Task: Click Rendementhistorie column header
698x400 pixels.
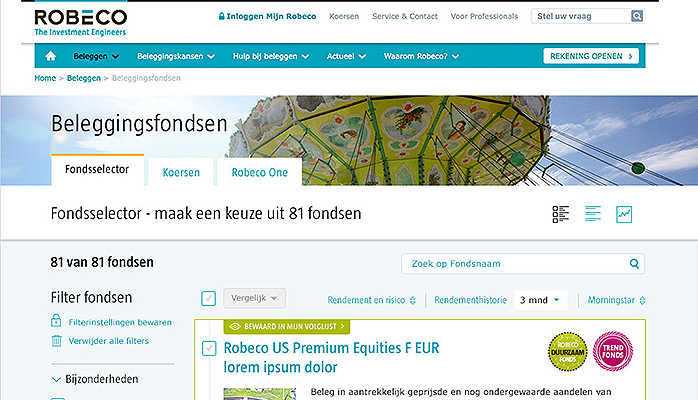Action: coord(471,300)
